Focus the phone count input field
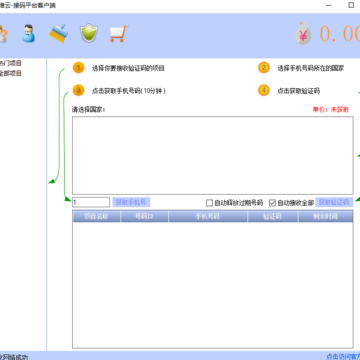Screen dimensions: 360x360 (91, 202)
